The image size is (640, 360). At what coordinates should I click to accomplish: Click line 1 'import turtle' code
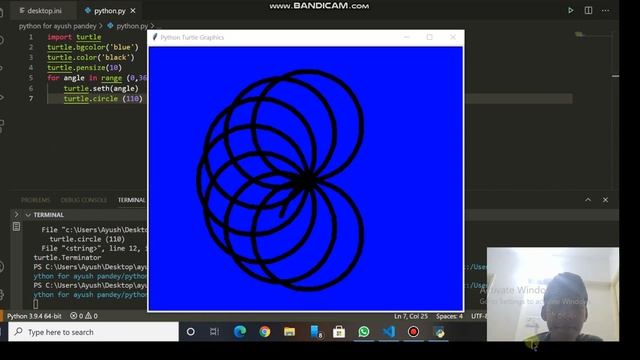tap(74, 37)
